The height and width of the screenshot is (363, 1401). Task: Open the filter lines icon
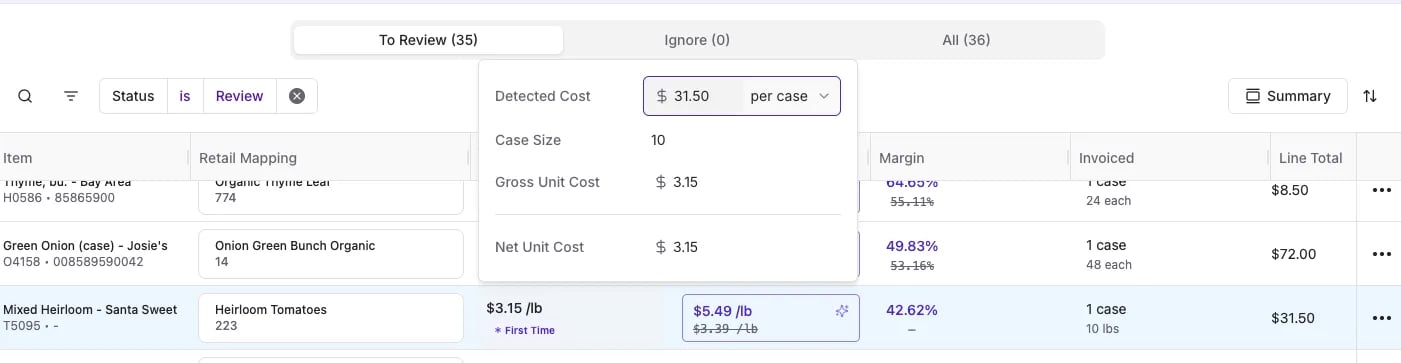click(x=71, y=96)
